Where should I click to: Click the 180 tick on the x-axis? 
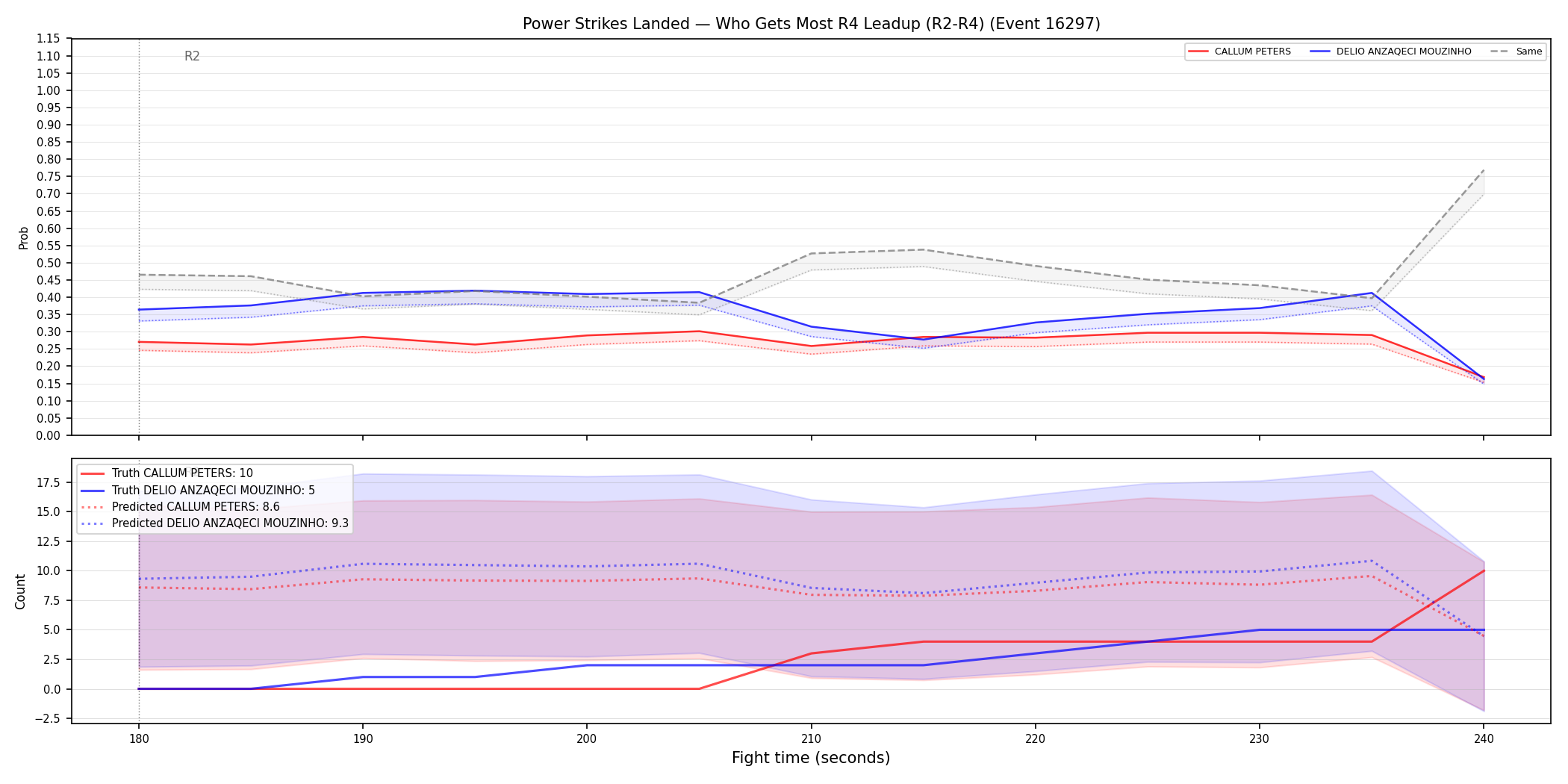tap(139, 739)
